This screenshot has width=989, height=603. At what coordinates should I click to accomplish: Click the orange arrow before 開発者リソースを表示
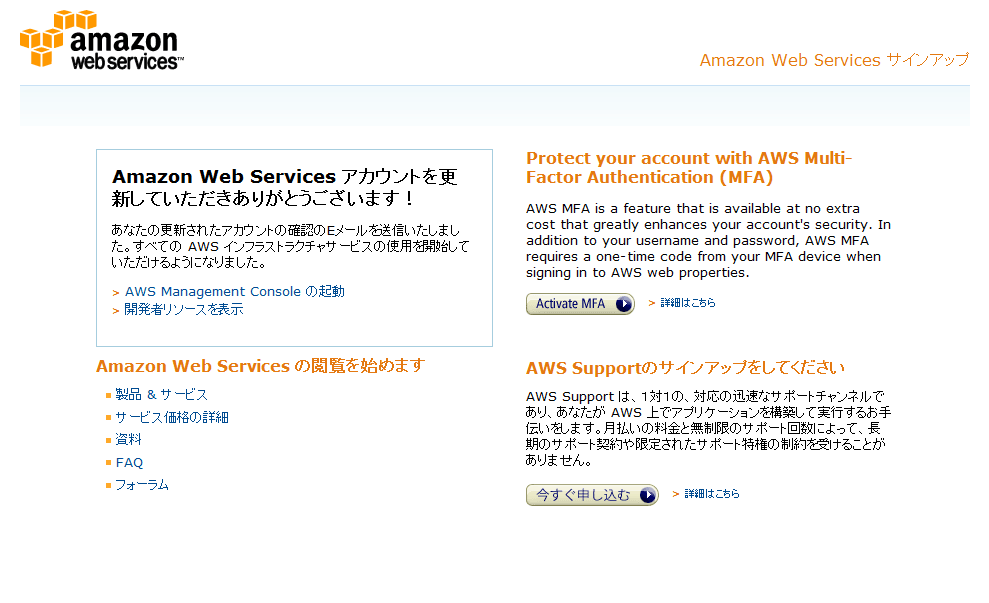point(116,310)
